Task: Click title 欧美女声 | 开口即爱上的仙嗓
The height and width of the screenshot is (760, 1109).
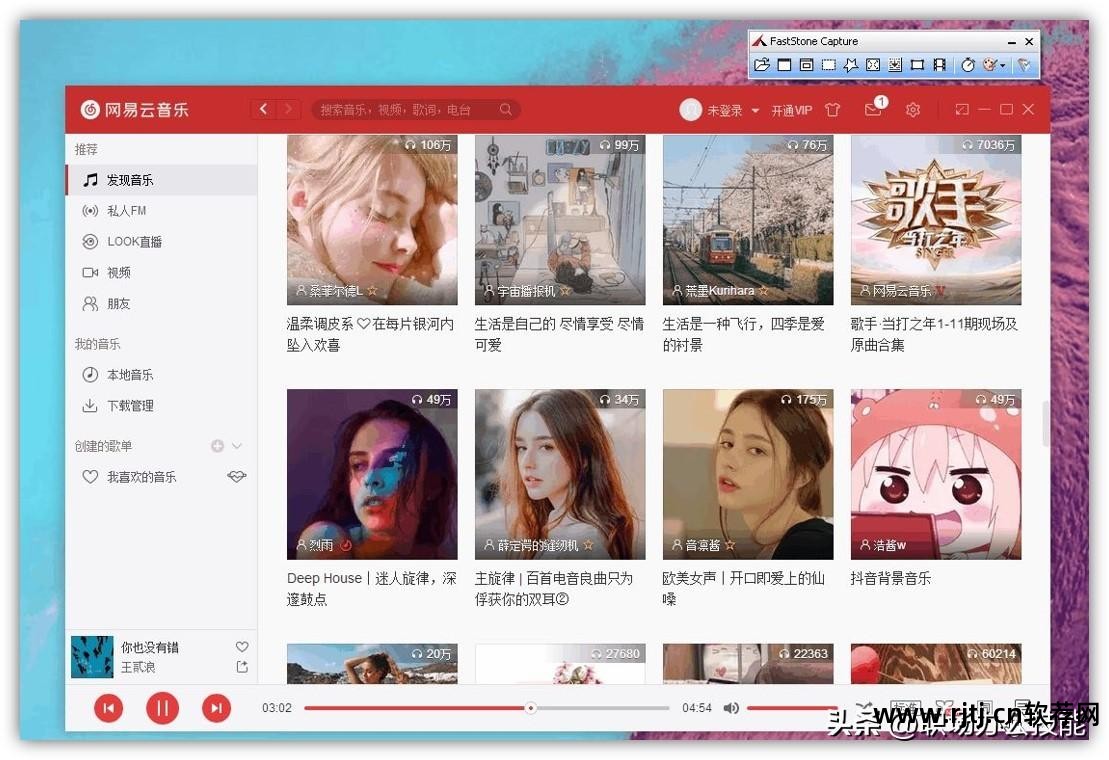Action: tap(743, 588)
